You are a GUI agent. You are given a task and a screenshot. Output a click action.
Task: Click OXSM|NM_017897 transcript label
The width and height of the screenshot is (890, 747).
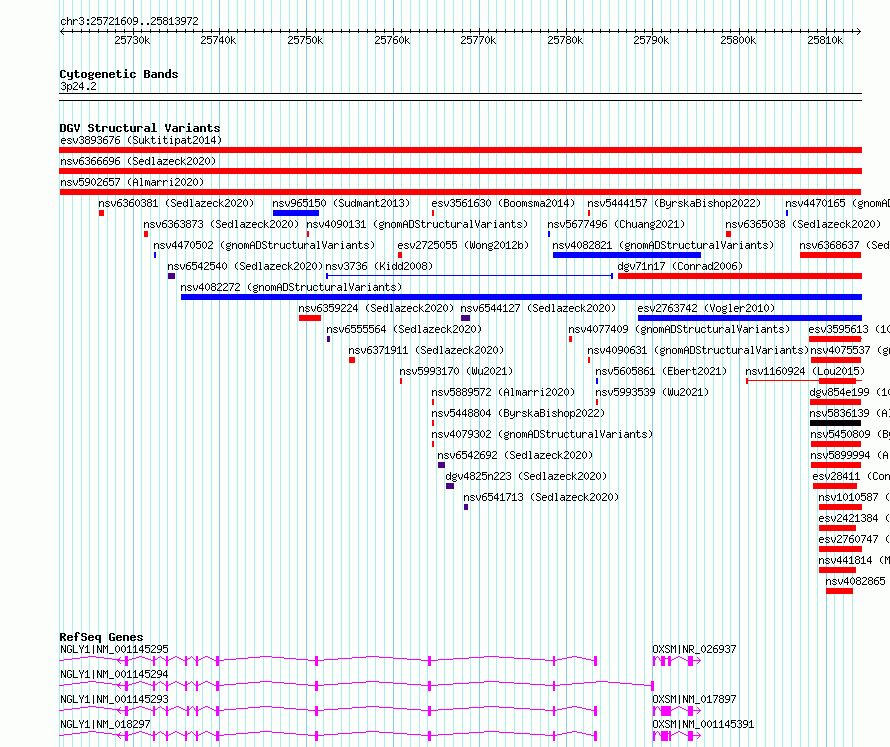[694, 699]
